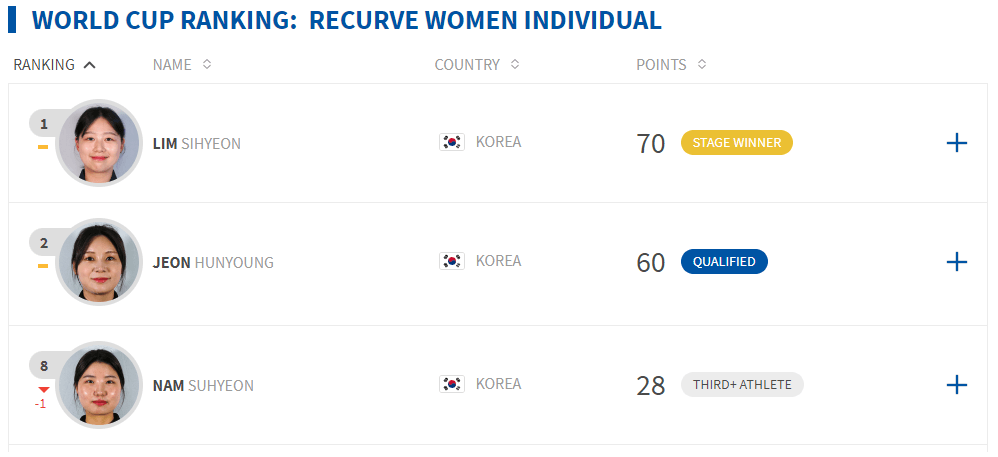The image size is (998, 457).
Task: Click Korea flag icon in Lim Sihyeon's row
Action: (452, 142)
